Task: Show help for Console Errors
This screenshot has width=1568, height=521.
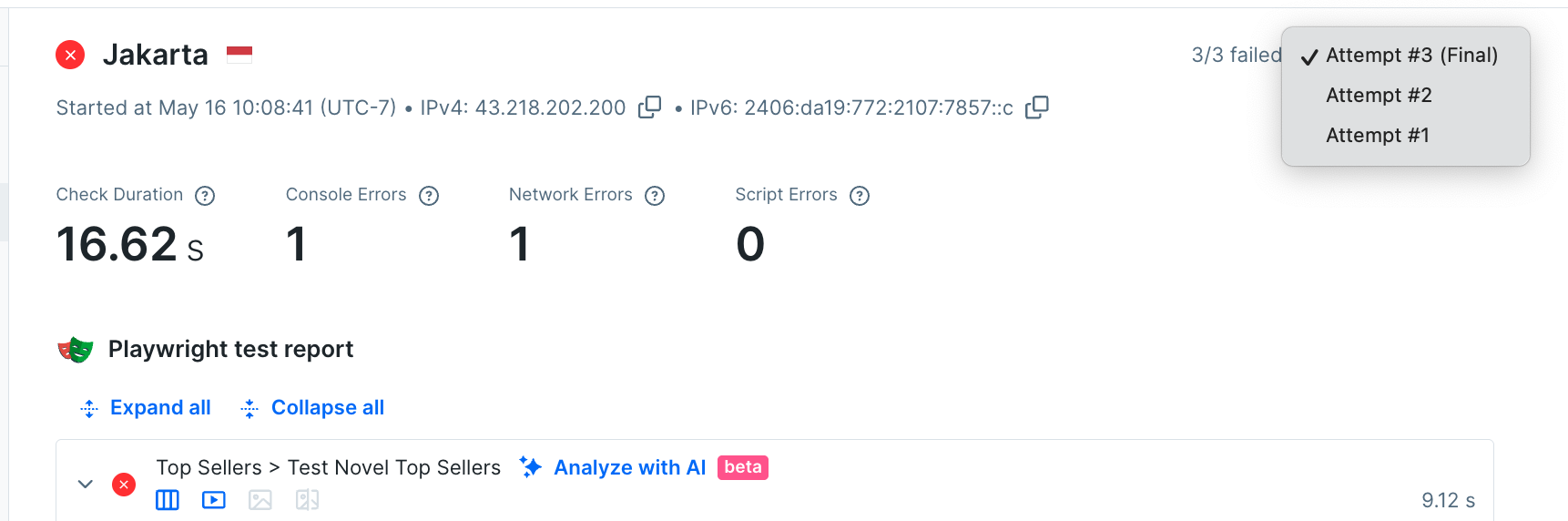Action: (x=429, y=196)
